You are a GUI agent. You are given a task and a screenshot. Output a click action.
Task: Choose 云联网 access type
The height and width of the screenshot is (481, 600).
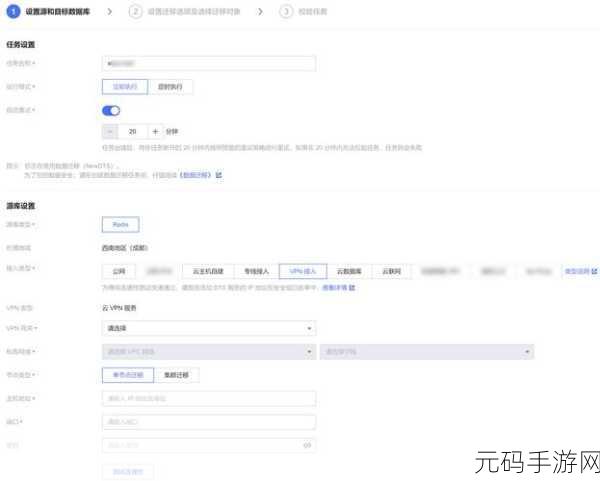pyautogui.click(x=391, y=271)
